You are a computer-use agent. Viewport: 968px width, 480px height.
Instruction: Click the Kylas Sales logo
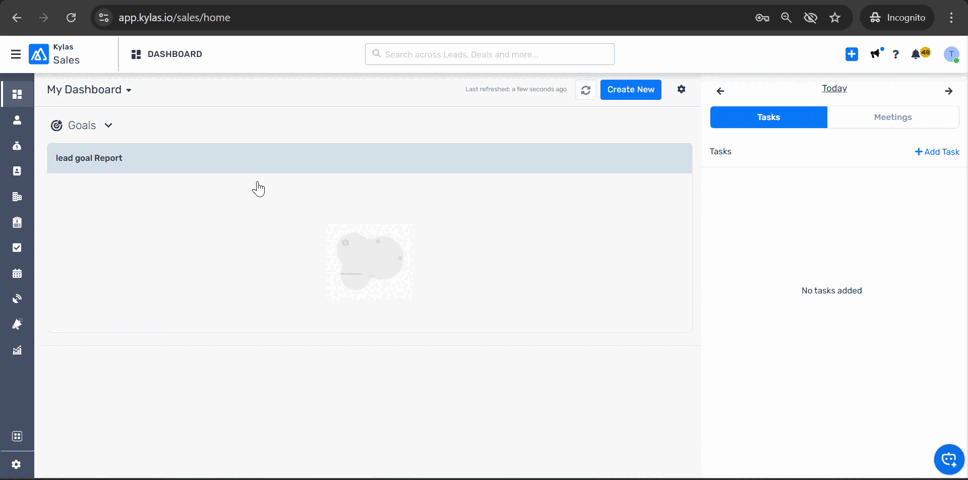pyautogui.click(x=56, y=54)
